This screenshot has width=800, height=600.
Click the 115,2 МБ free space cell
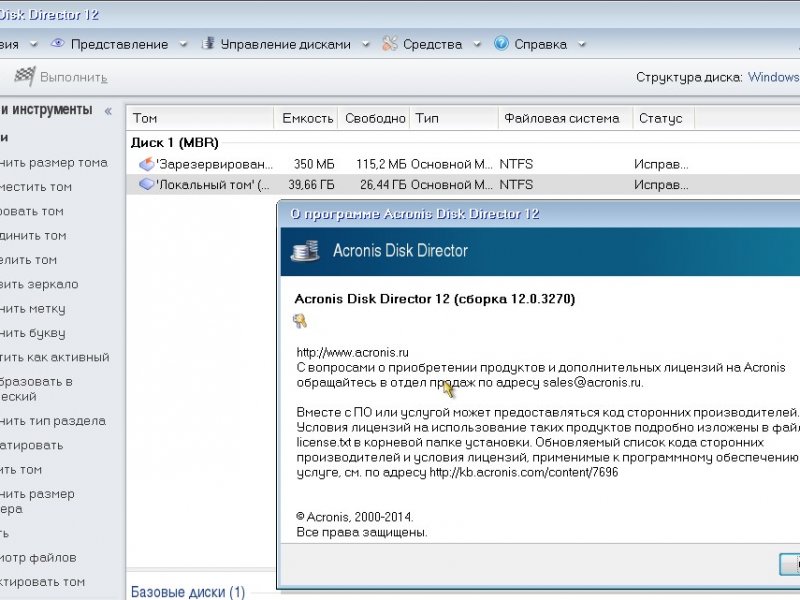pos(381,164)
